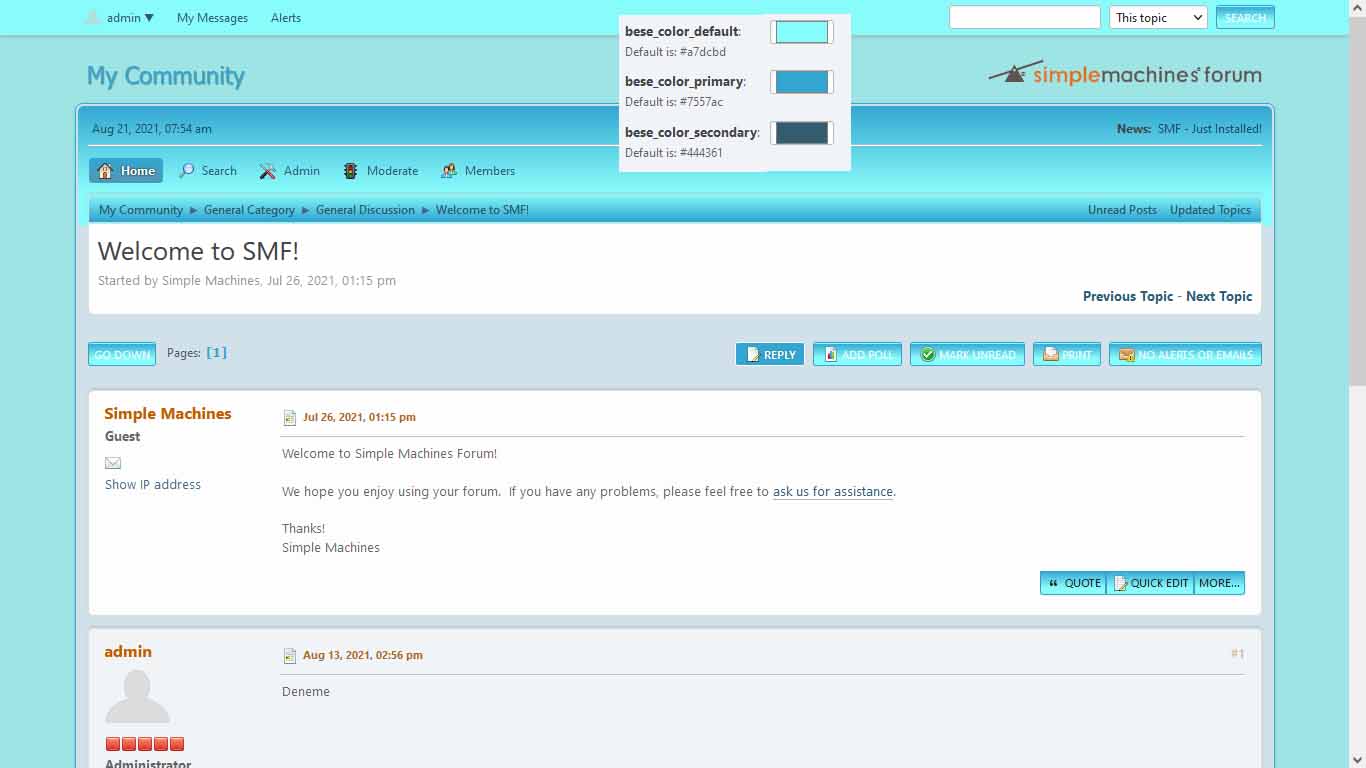
Task: Click admin's avatar image
Action: tap(137, 697)
